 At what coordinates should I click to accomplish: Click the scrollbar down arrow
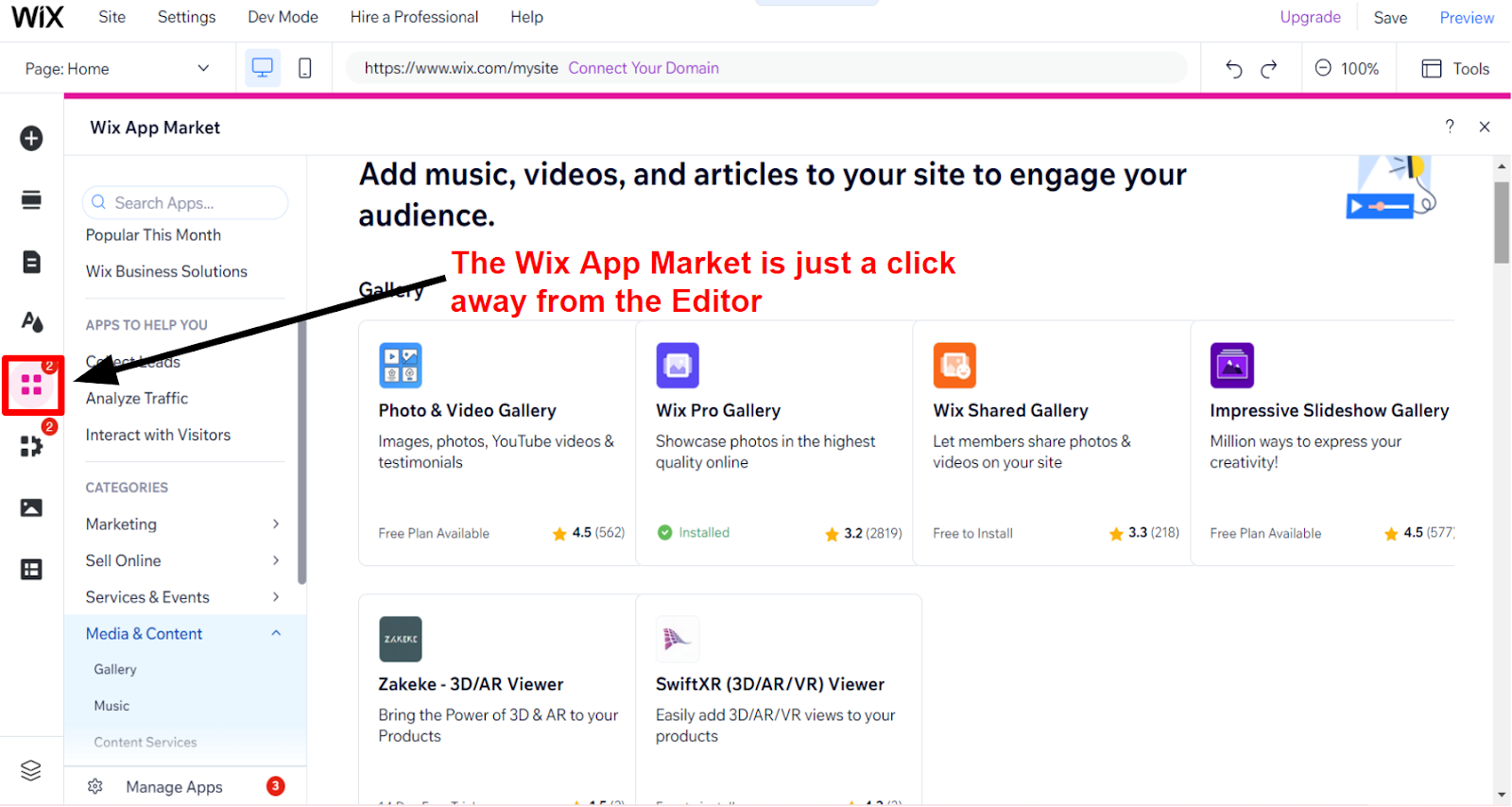[x=1502, y=795]
